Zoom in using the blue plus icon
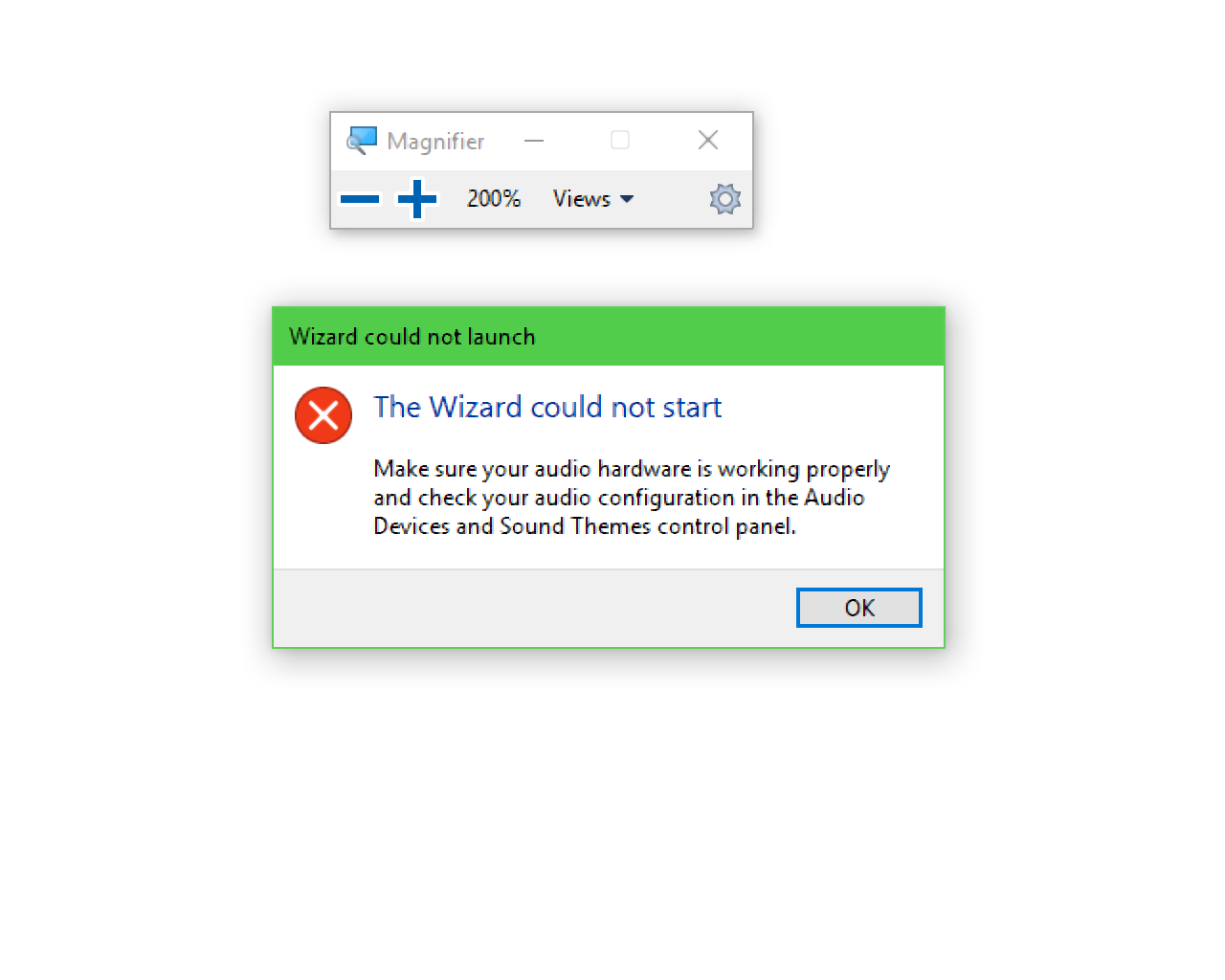Image resolution: width=1225 pixels, height=980 pixels. tap(417, 199)
